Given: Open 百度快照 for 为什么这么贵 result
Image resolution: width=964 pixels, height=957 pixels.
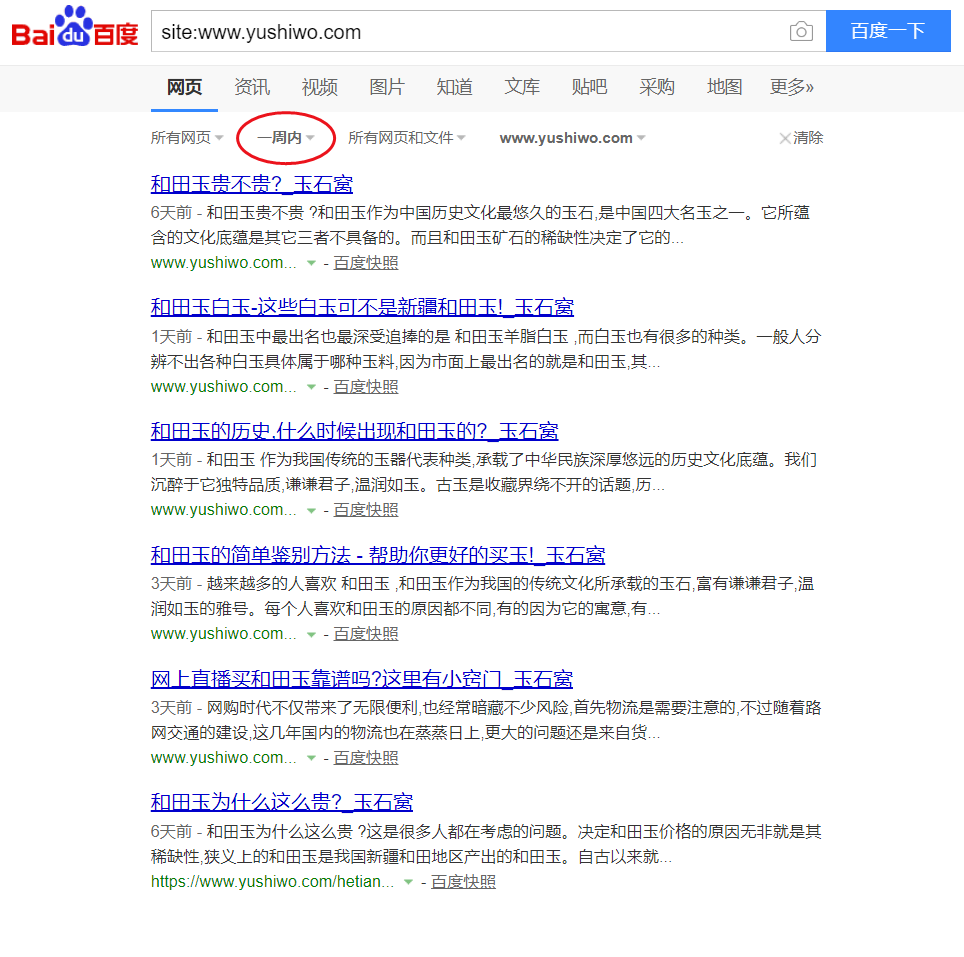Looking at the screenshot, I should 463,881.
